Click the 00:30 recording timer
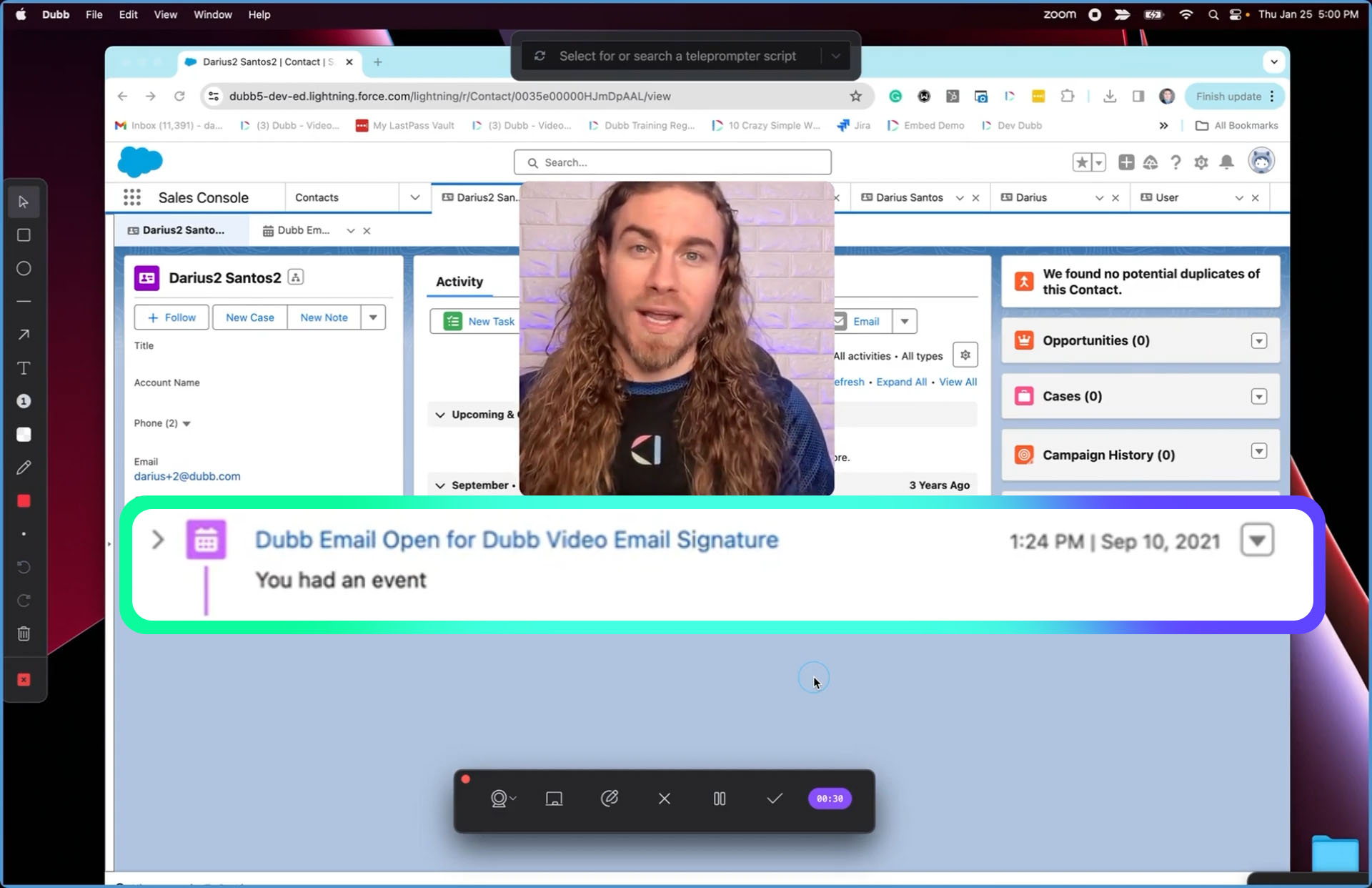Screen dimensions: 1372x888 (x=830, y=799)
